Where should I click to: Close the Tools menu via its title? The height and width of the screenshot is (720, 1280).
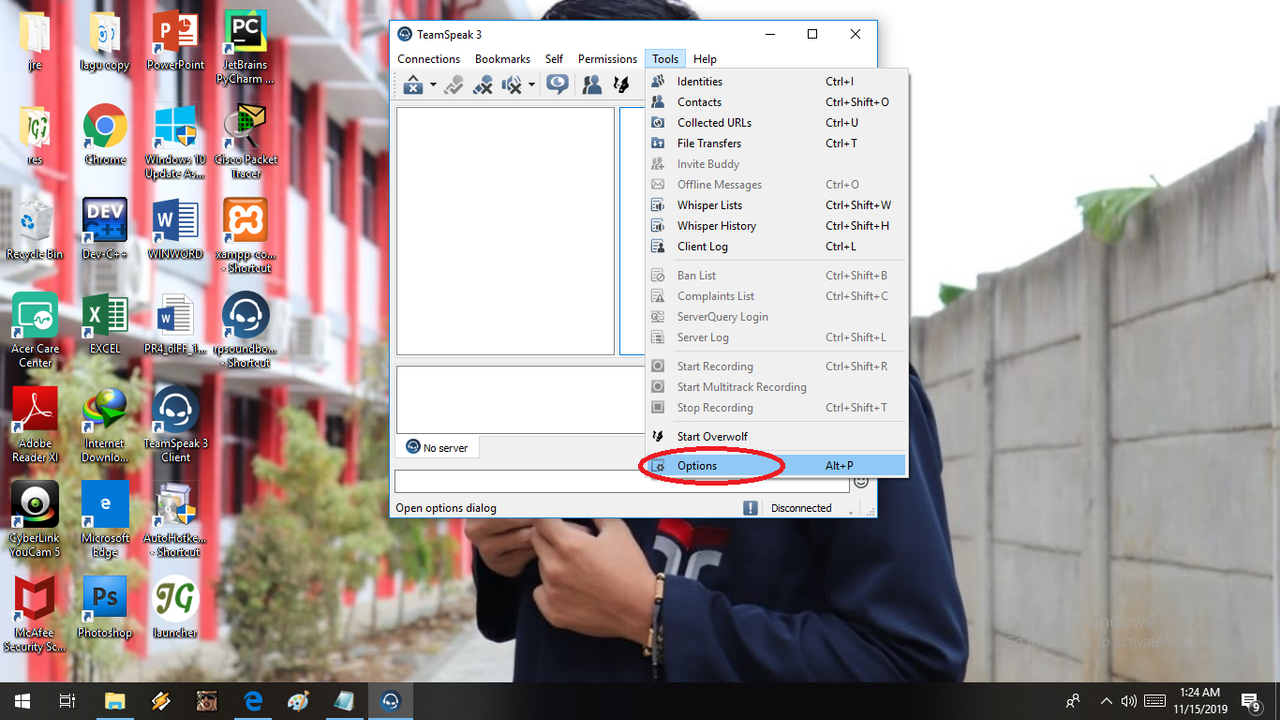coord(666,59)
